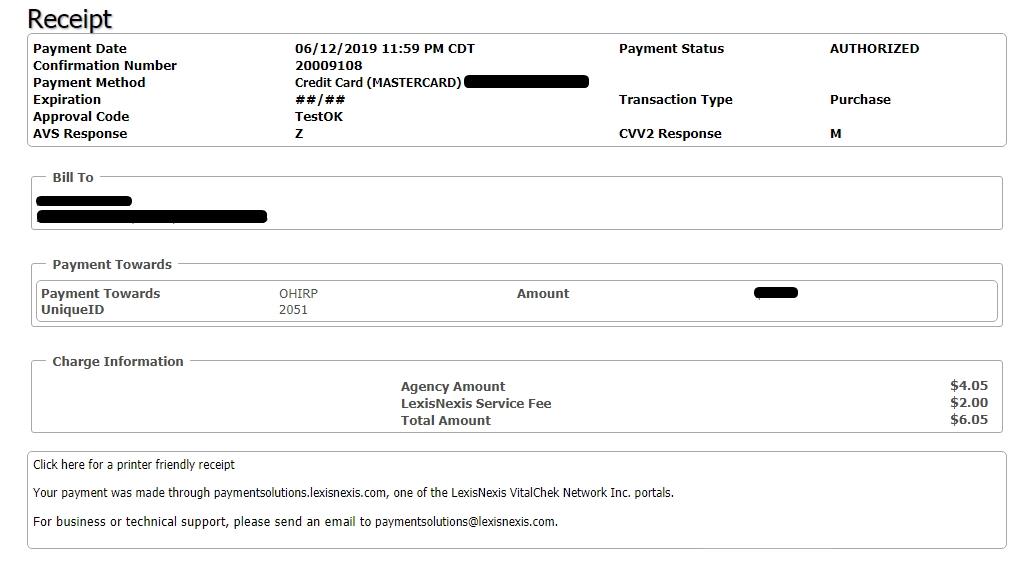Select the confirmation number 20009108
Screen dimensions: 1016x561
329,65
